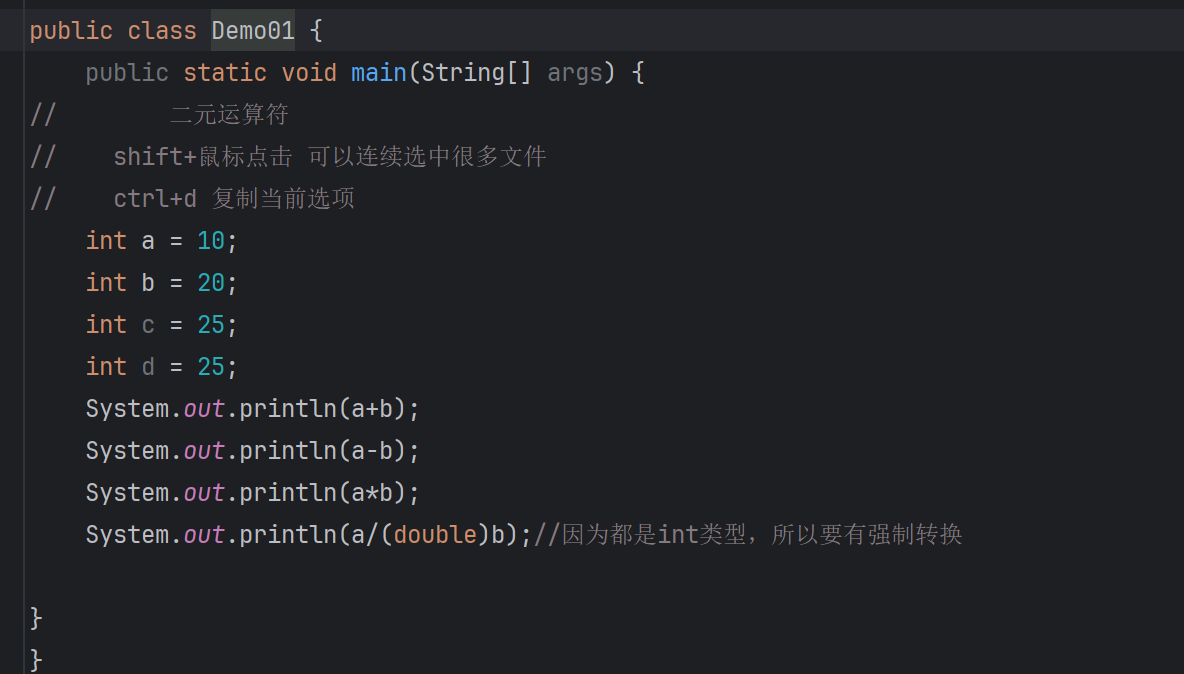Click the println(a*b) statement
Image resolution: width=1184 pixels, height=674 pixels.
(252, 493)
